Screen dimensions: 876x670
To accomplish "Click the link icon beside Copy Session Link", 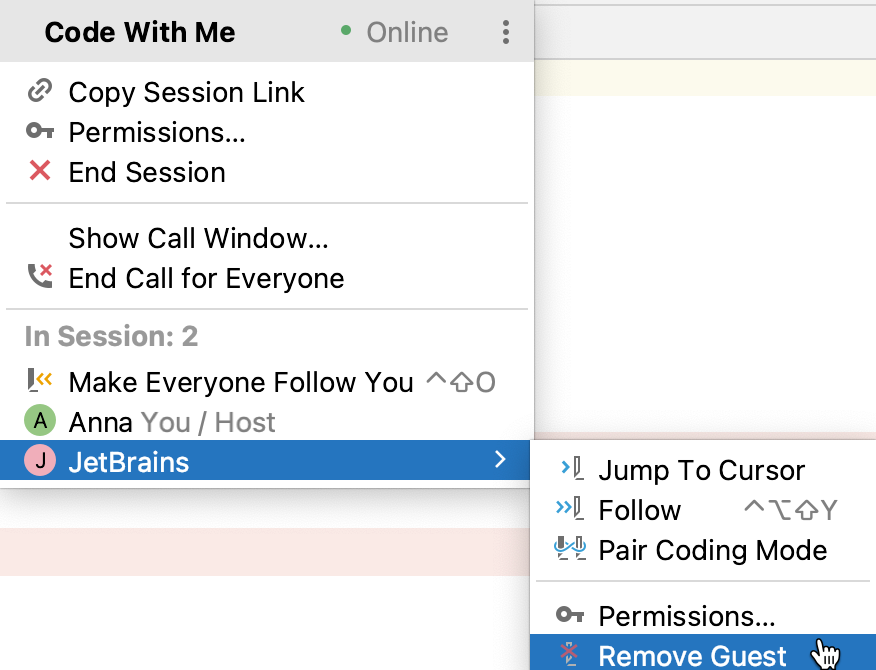I will point(40,92).
